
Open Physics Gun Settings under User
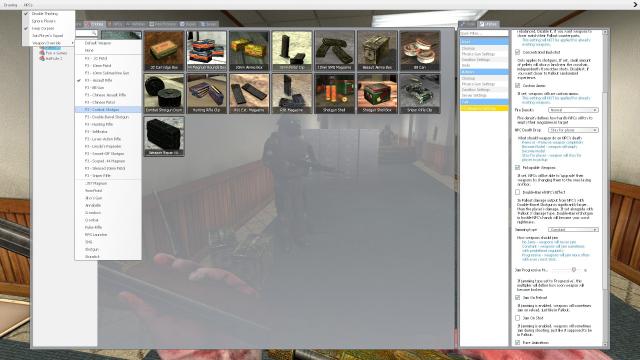click(x=484, y=54)
